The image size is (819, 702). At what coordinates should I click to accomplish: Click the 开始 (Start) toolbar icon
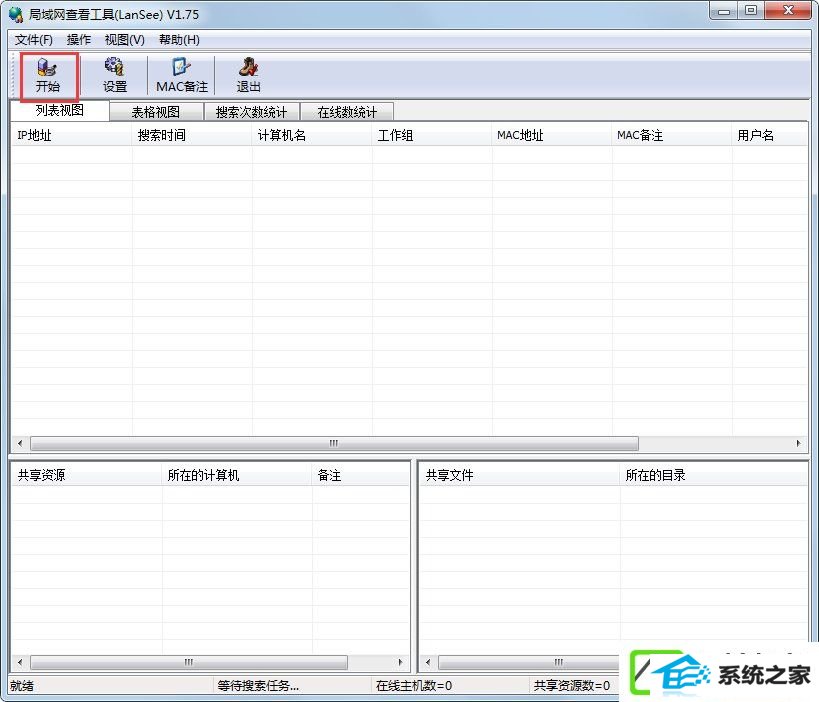[48, 75]
